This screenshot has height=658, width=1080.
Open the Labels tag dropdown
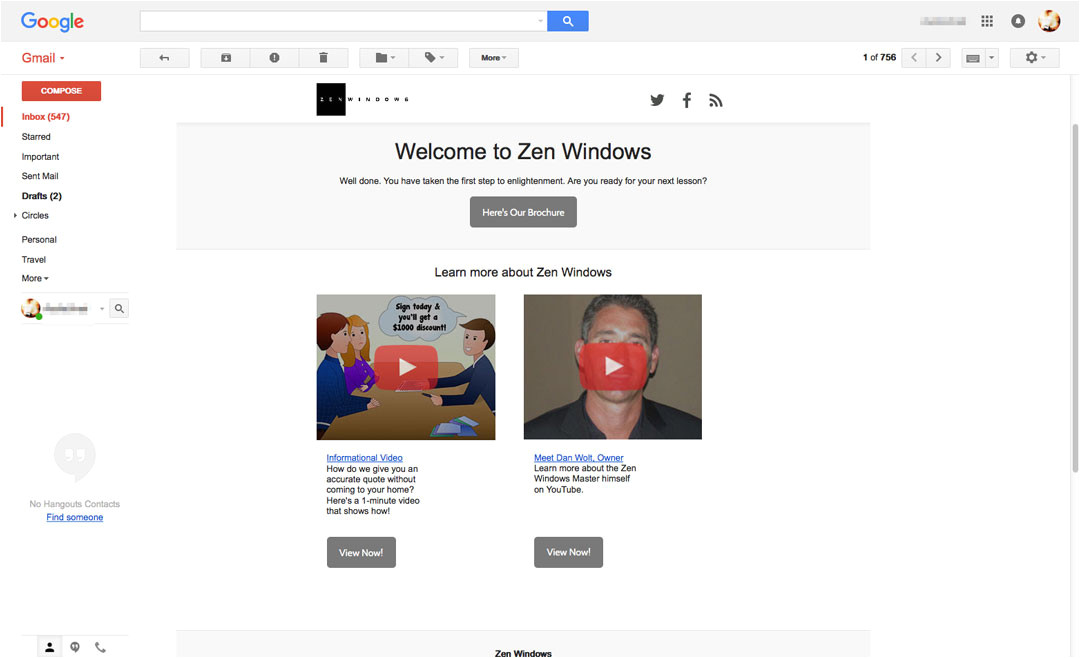click(x=434, y=58)
